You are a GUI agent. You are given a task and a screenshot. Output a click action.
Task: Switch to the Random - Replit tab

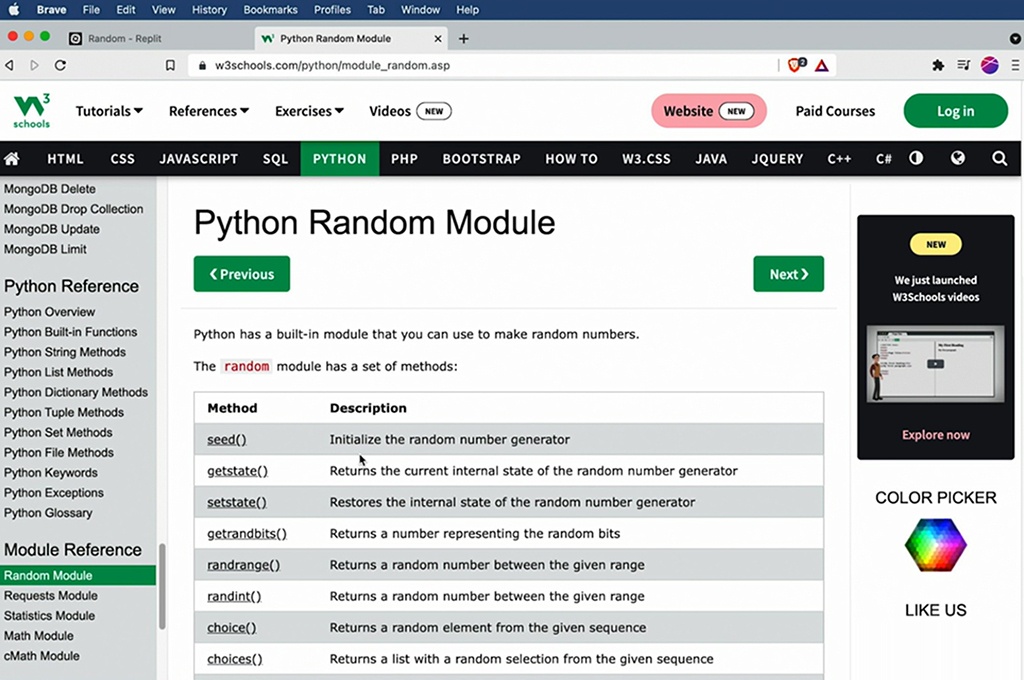pyautogui.click(x=125, y=39)
